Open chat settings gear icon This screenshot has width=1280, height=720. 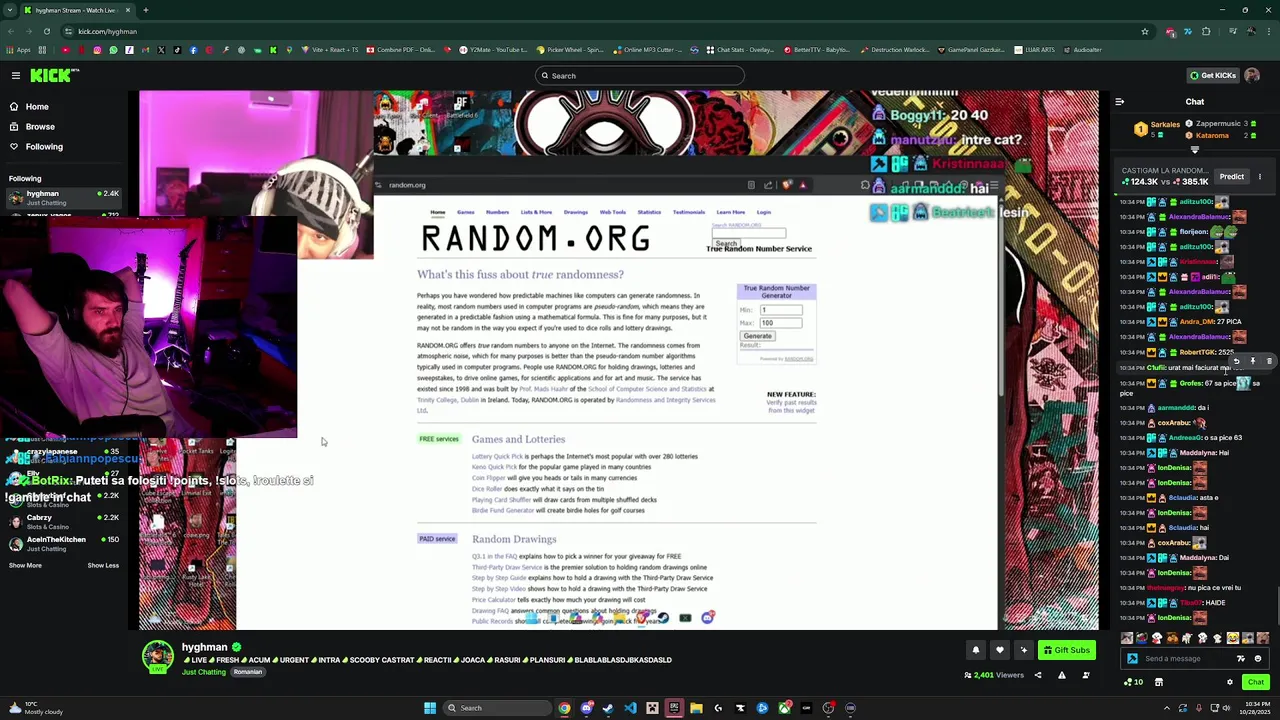[1230, 682]
